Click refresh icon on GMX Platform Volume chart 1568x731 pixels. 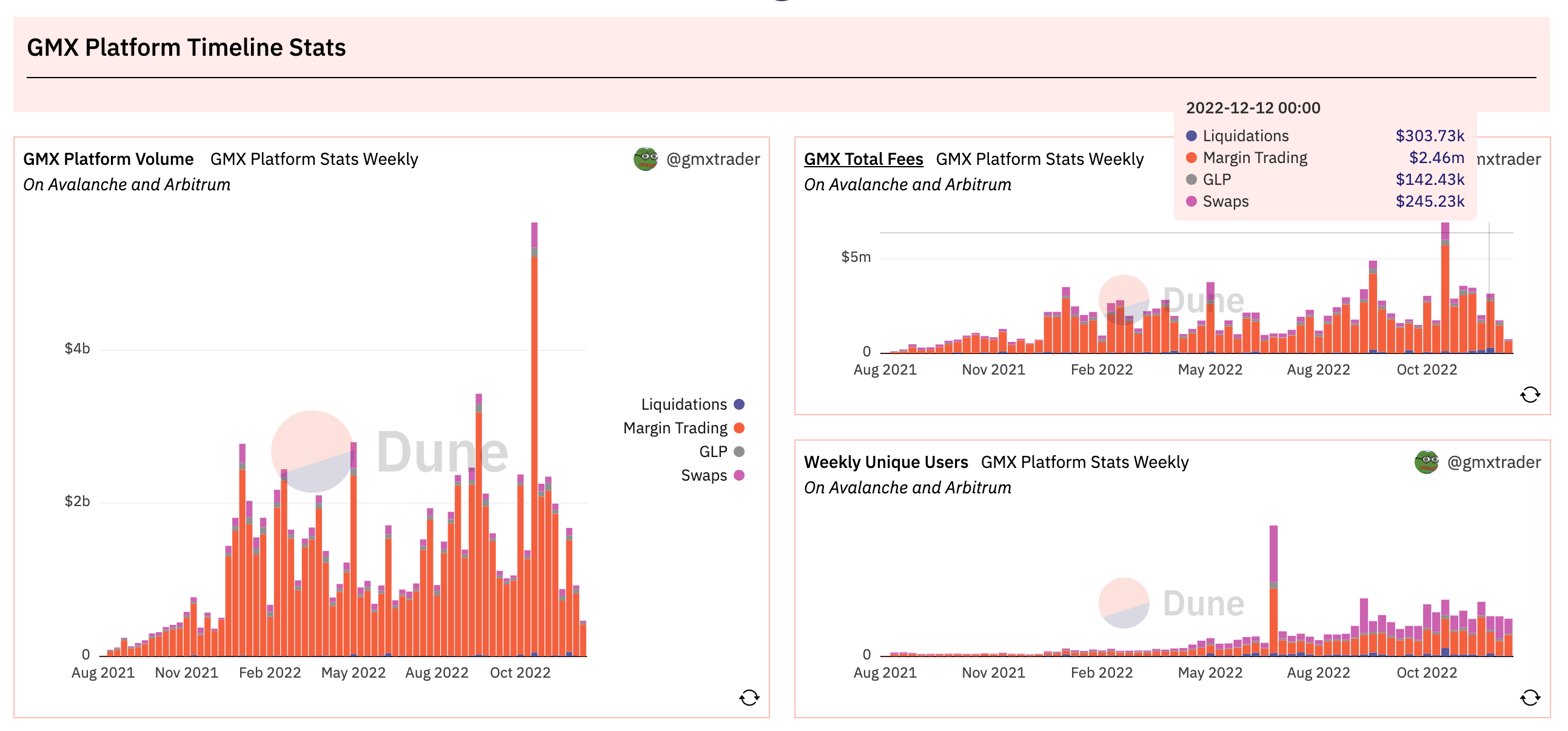[749, 698]
